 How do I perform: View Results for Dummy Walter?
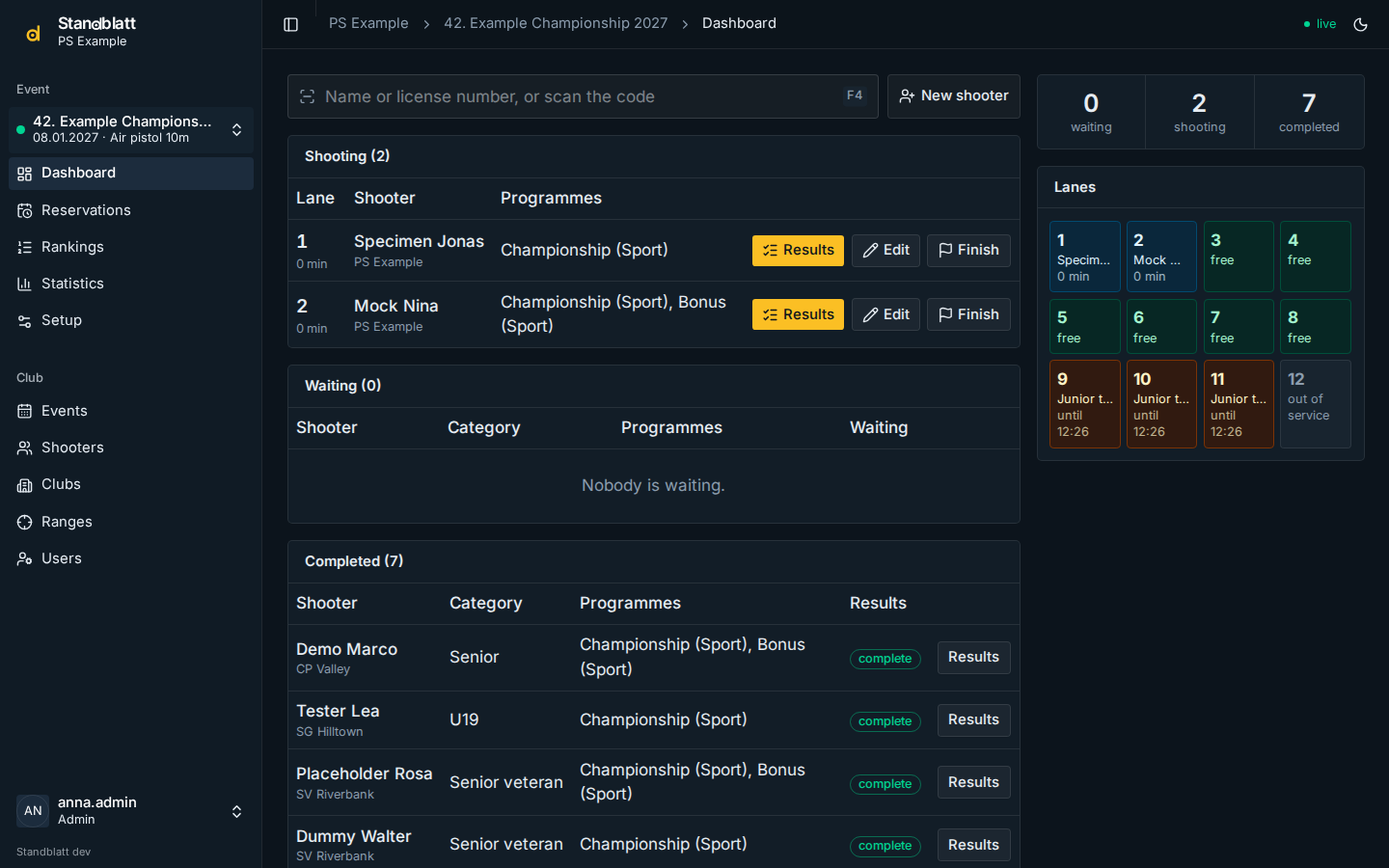(x=974, y=845)
